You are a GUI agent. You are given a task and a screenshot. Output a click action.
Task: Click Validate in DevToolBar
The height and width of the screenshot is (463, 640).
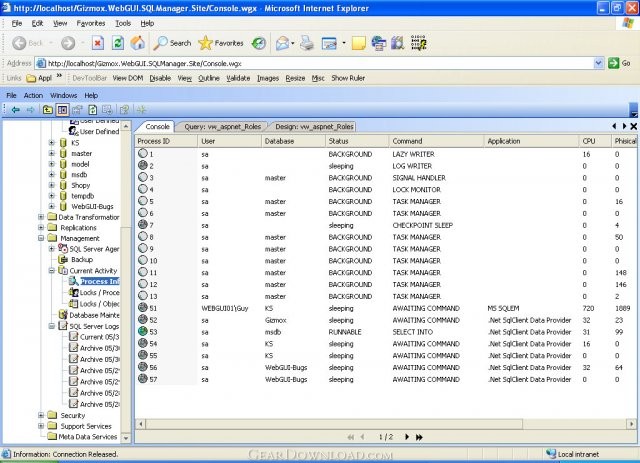click(238, 78)
